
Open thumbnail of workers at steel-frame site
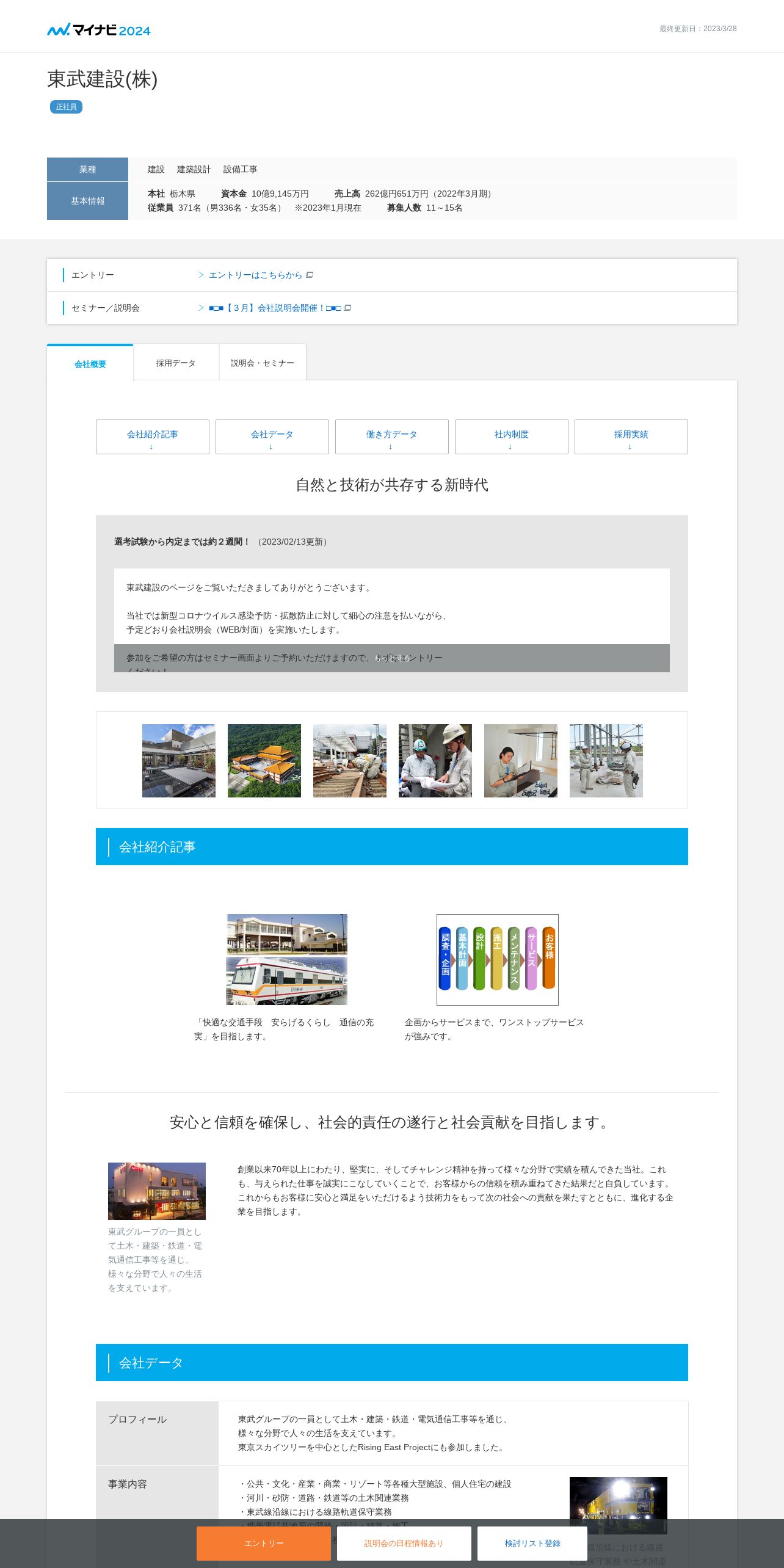(x=606, y=761)
